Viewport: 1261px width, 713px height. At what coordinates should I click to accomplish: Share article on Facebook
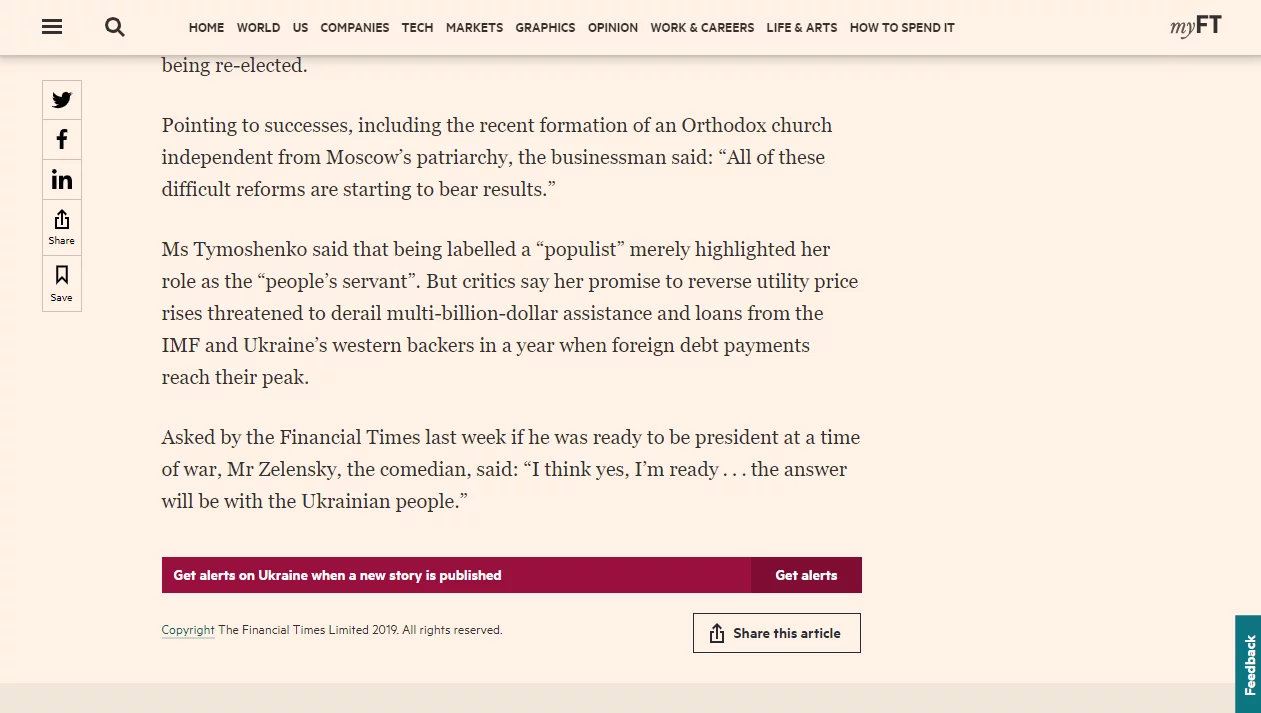click(x=62, y=140)
